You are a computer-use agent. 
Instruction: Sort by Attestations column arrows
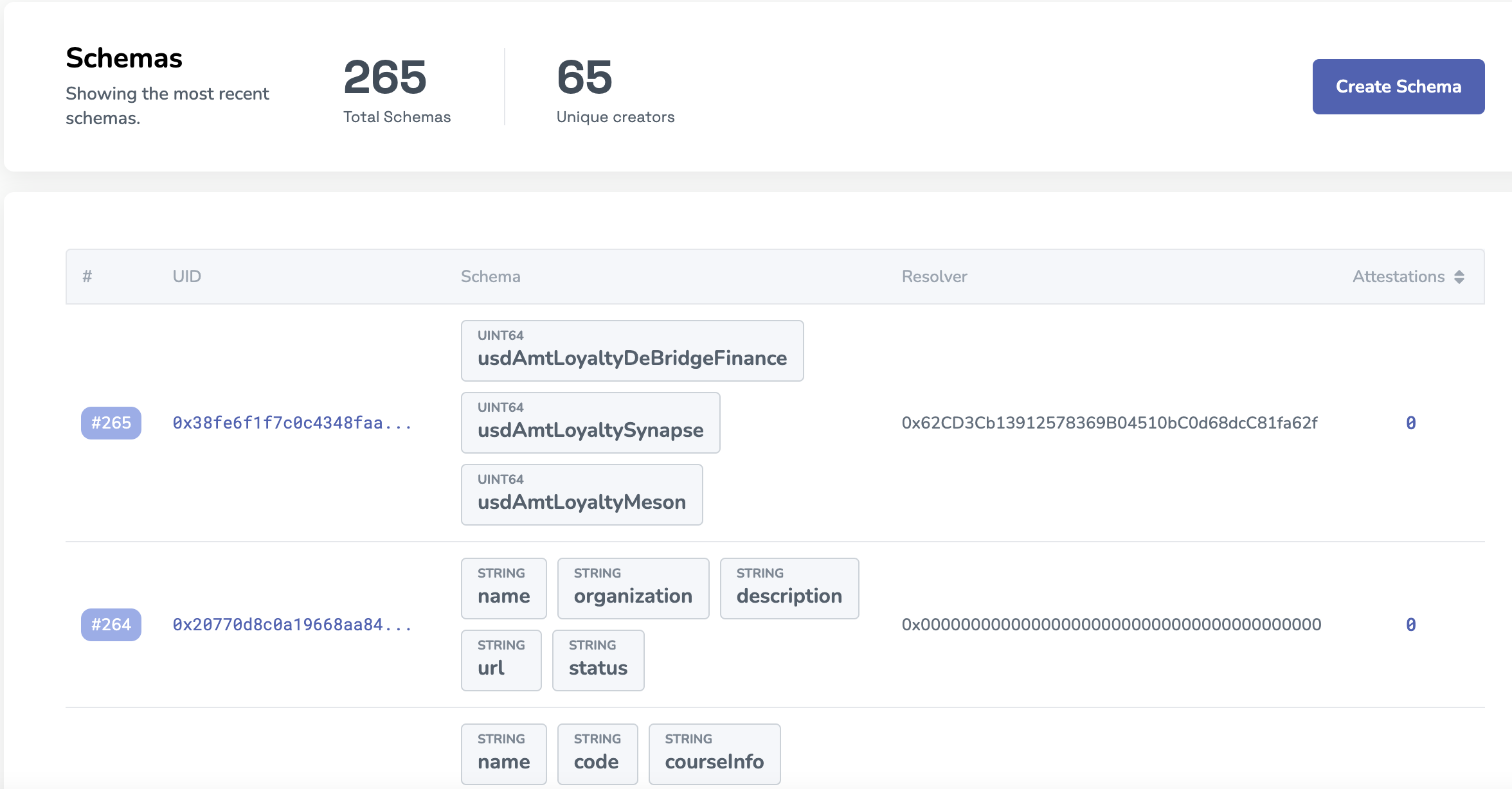pyautogui.click(x=1459, y=276)
